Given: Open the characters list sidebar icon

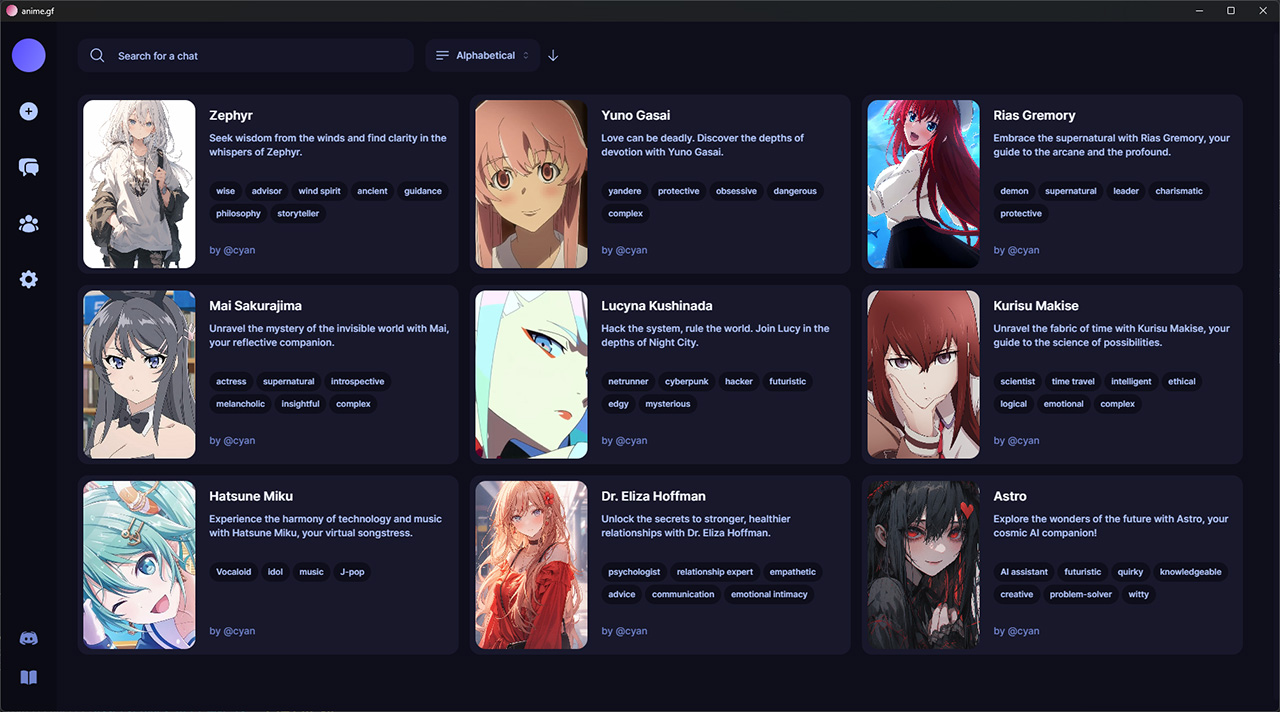Looking at the screenshot, I should point(28,223).
